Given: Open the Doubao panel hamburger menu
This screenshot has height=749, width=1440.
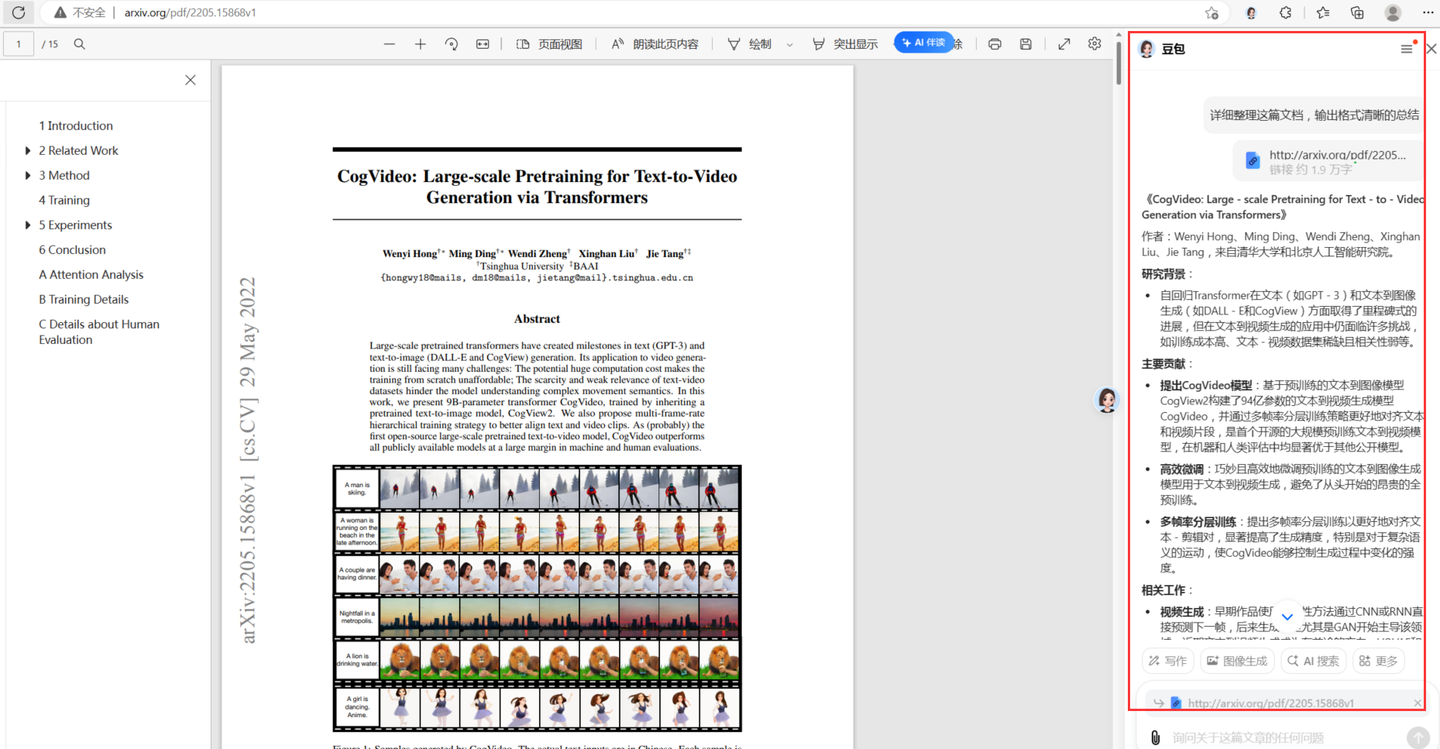Looking at the screenshot, I should (1406, 49).
